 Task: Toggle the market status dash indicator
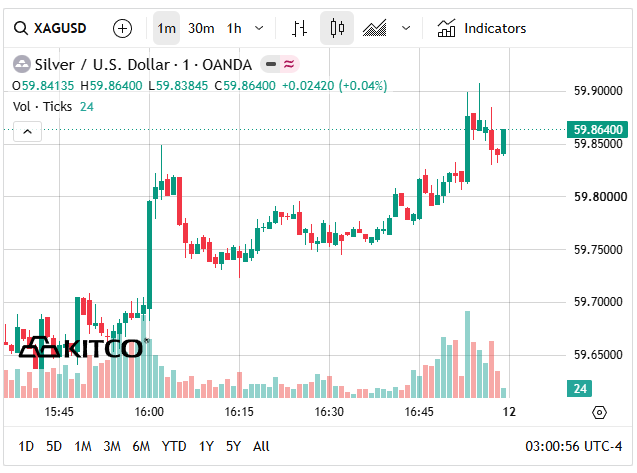[271, 64]
